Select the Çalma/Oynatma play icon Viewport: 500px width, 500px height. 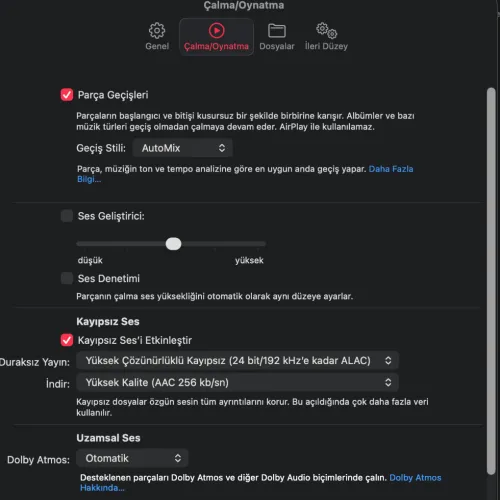[216, 31]
